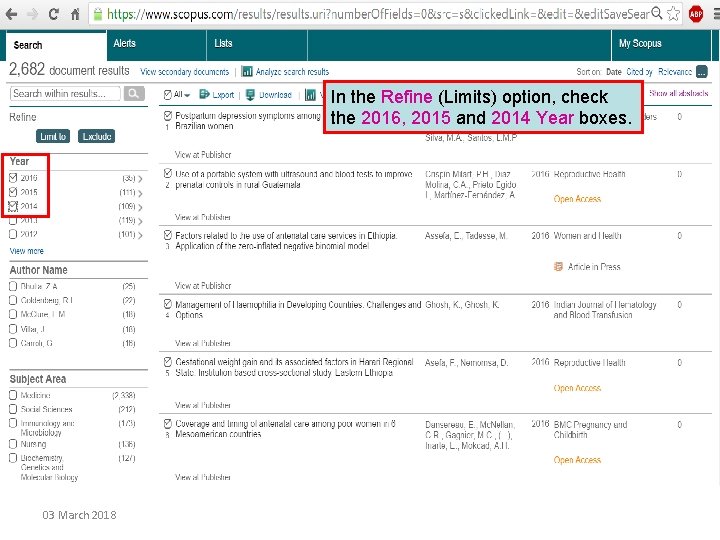Image resolution: width=720 pixels, height=540 pixels.
Task: Click bar chart icon next to Download
Action: click(x=310, y=95)
